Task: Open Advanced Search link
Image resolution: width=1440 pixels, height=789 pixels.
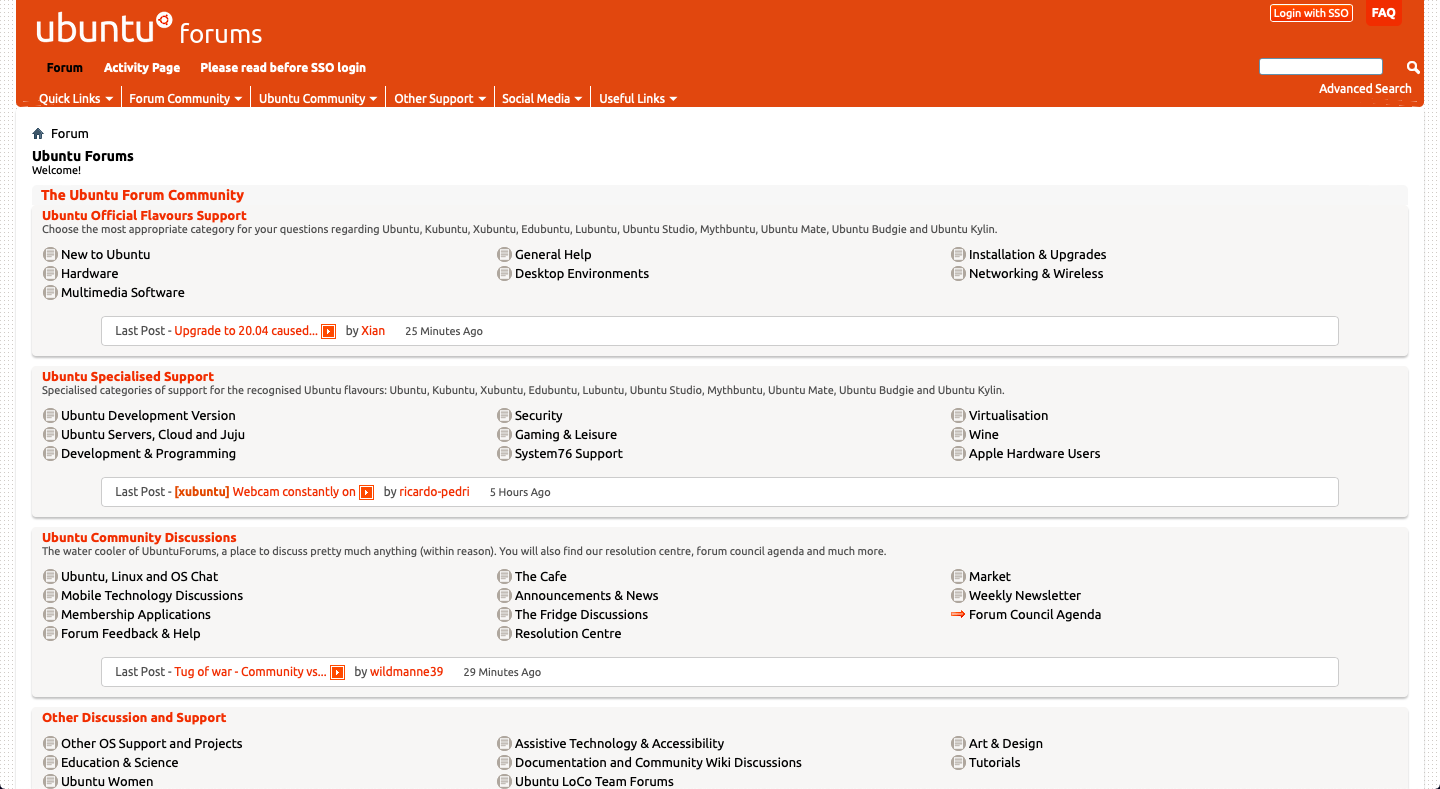Action: [1365, 89]
